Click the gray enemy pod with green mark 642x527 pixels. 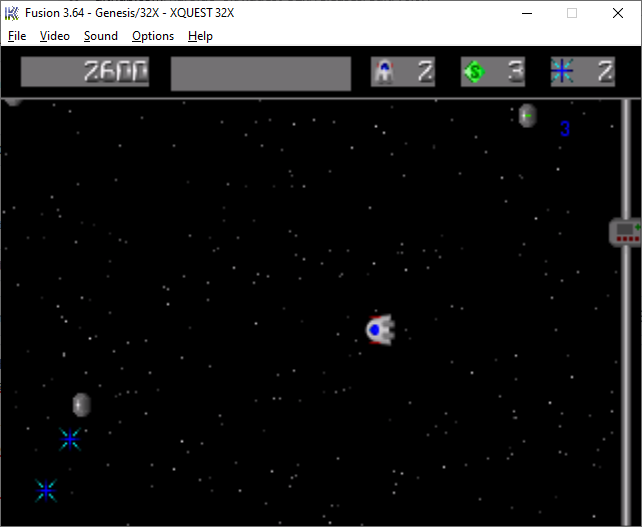pyautogui.click(x=527, y=115)
